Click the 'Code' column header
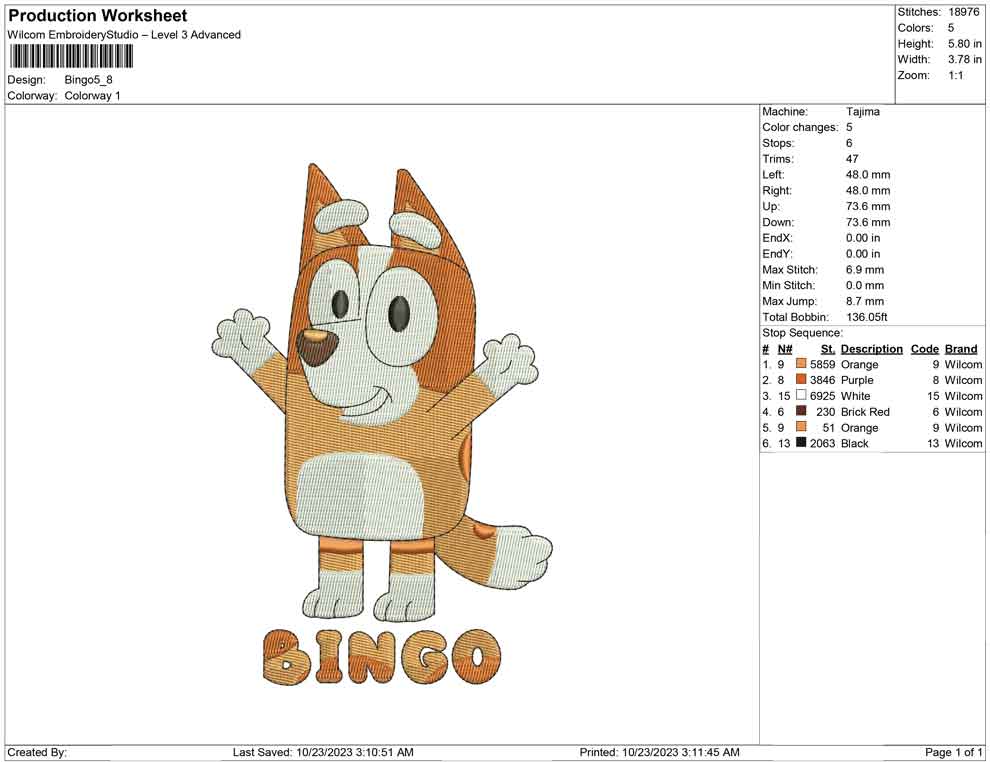Screen dimensions: 990x762 click(924, 348)
